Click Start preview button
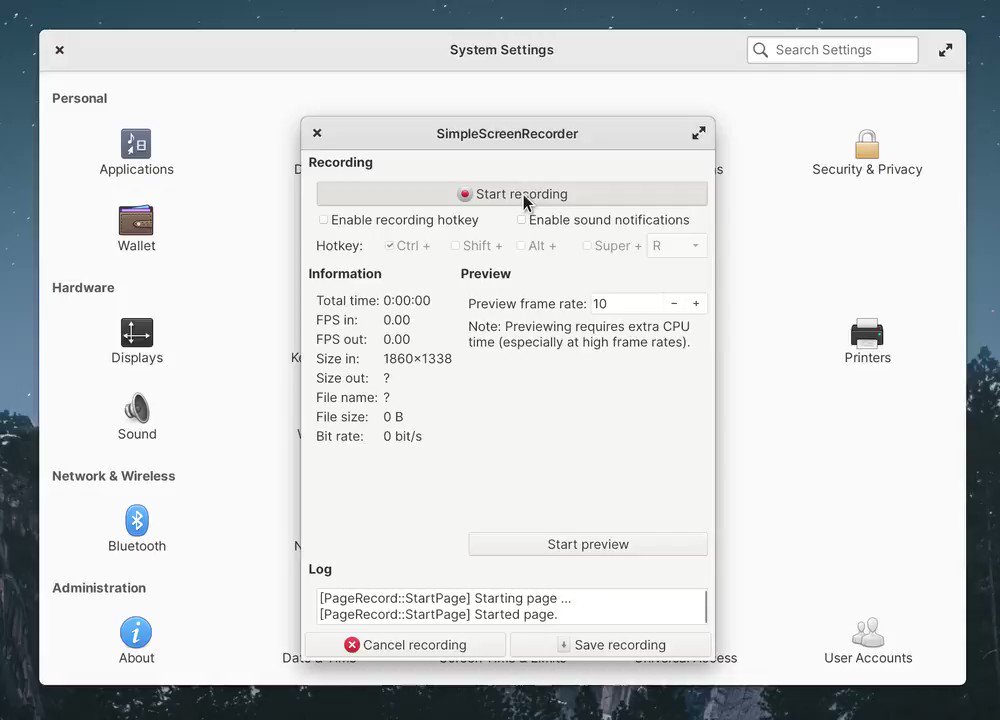The image size is (1000, 720). (588, 544)
